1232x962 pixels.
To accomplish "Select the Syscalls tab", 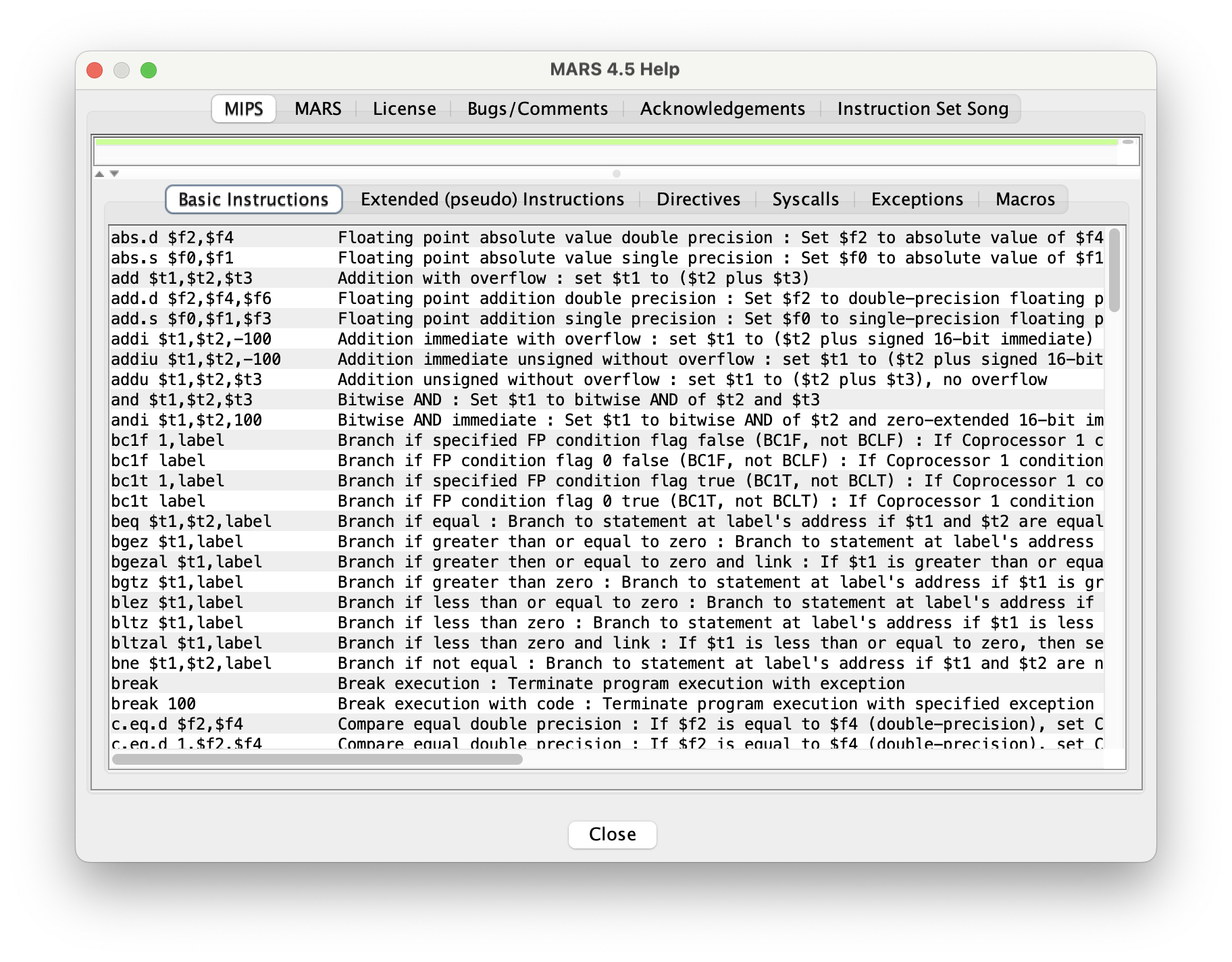I will click(x=805, y=199).
